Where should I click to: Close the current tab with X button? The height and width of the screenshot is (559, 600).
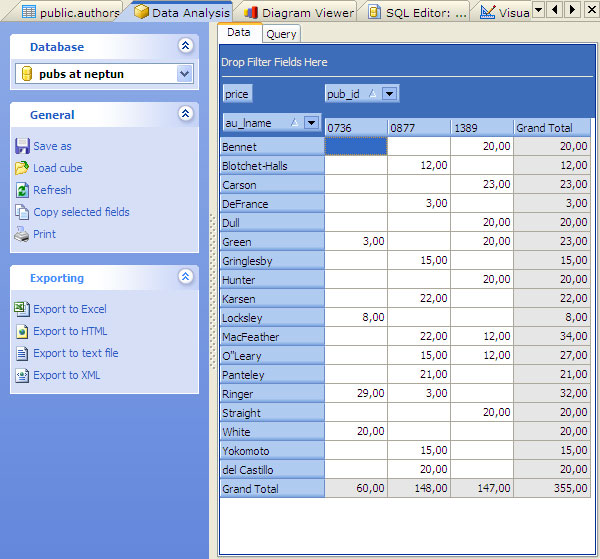tap(592, 9)
